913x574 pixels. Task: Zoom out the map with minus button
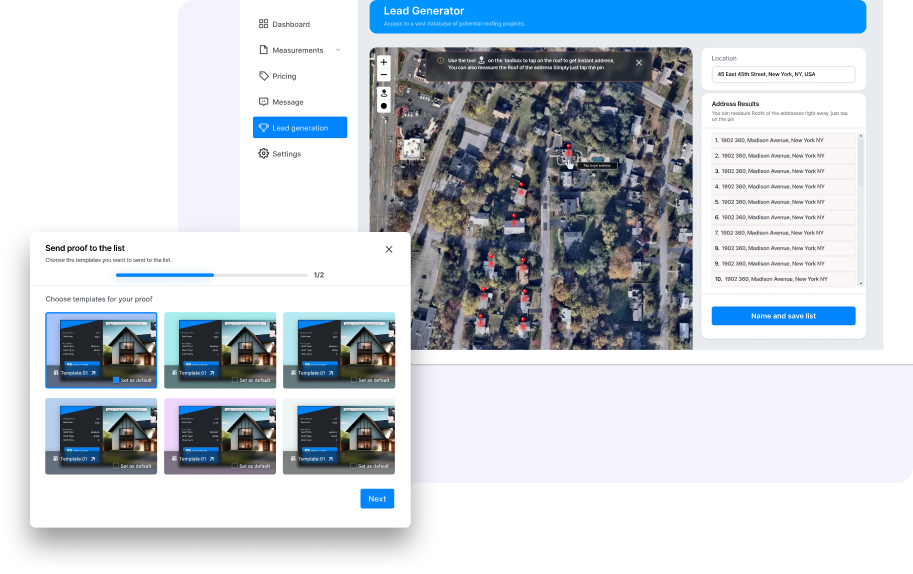coord(384,75)
